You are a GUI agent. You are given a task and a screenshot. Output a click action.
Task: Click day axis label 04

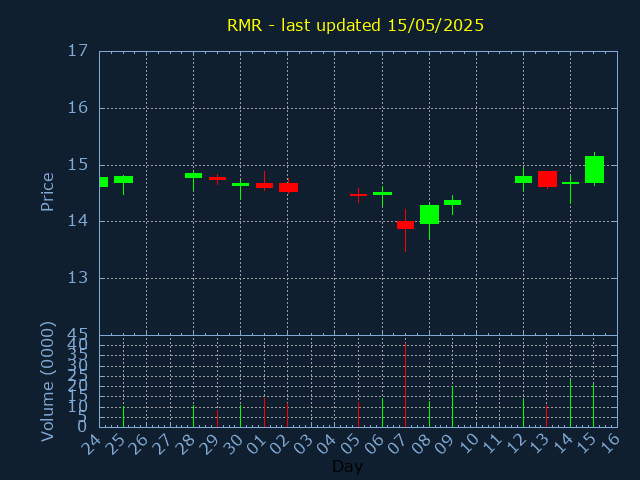(x=327, y=444)
